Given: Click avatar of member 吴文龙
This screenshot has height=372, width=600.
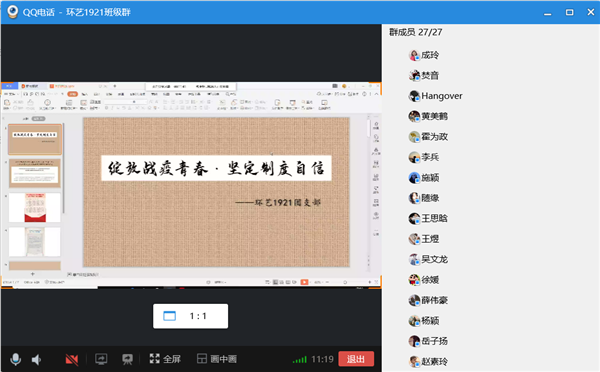Looking at the screenshot, I should click(414, 259).
